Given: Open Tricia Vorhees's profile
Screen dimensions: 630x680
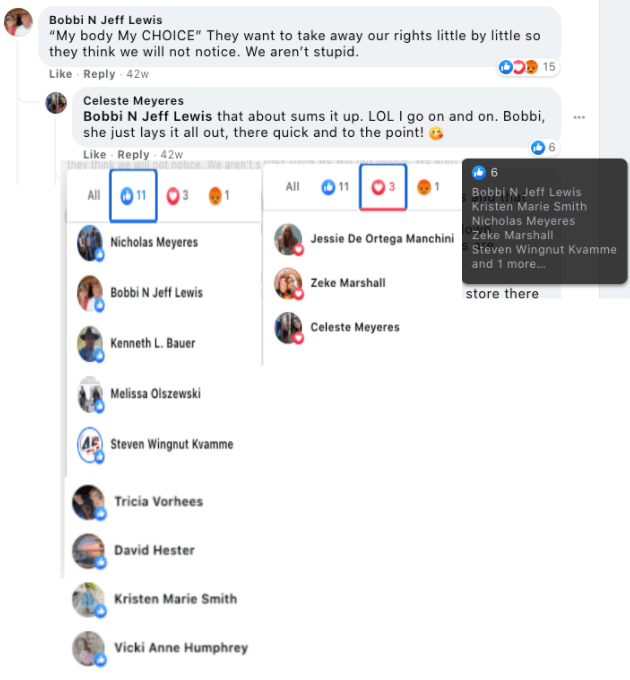Looking at the screenshot, I should [159, 502].
